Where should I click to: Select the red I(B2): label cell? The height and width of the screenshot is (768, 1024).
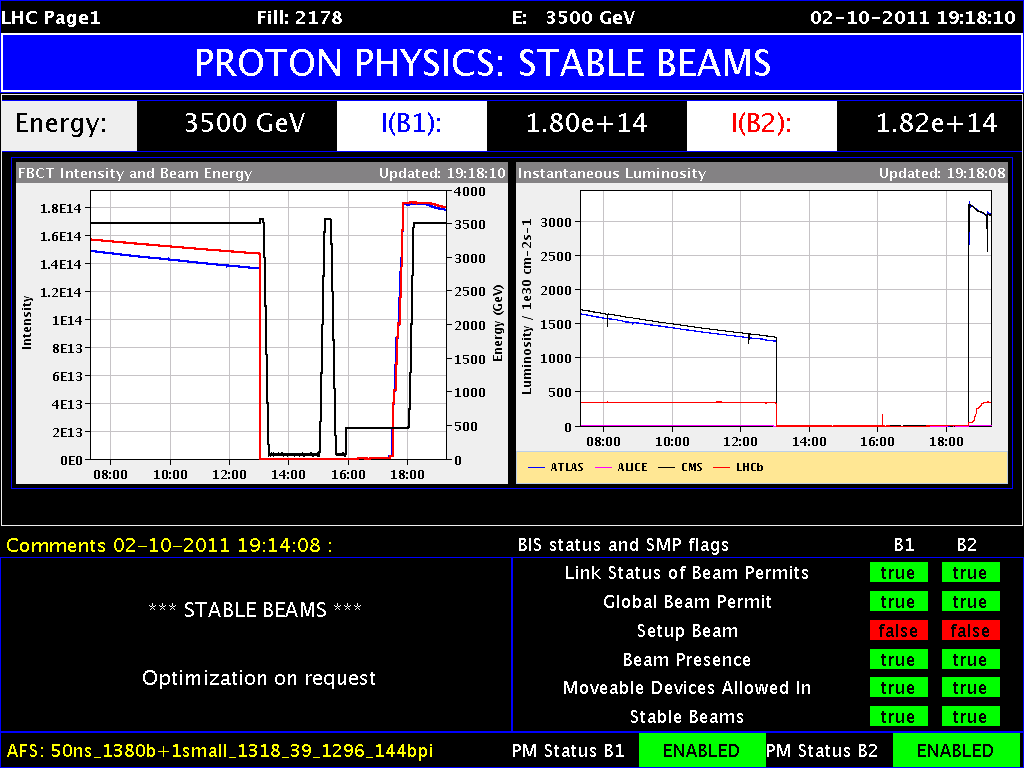[761, 125]
